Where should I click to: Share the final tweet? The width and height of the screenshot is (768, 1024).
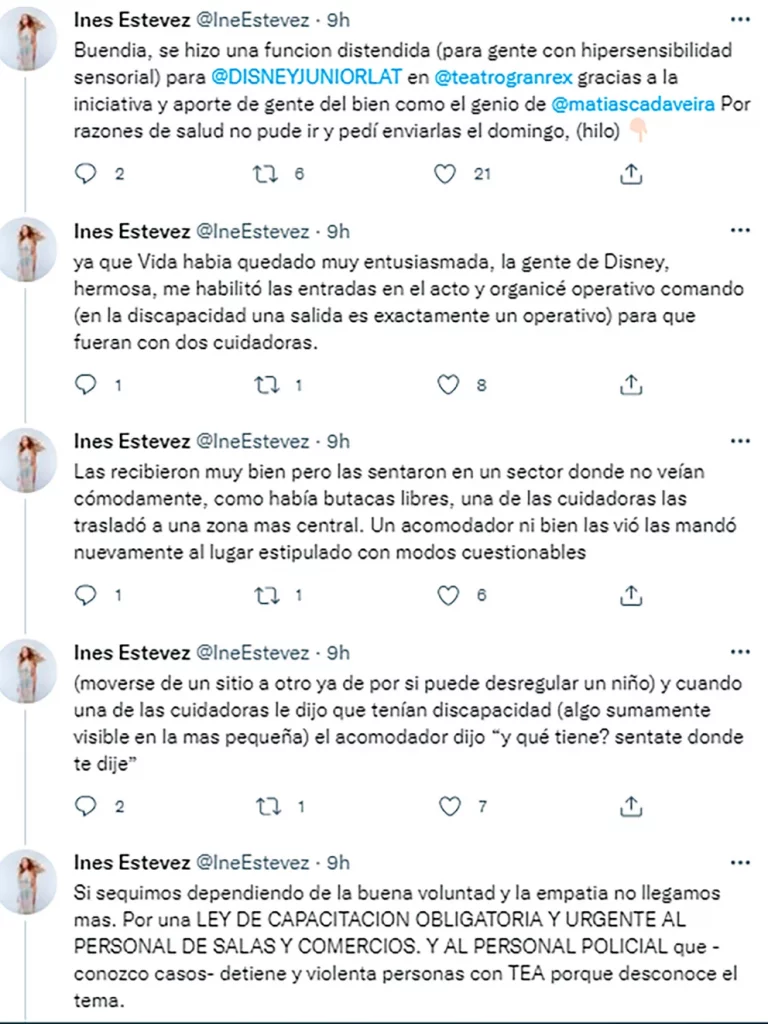tap(631, 1020)
